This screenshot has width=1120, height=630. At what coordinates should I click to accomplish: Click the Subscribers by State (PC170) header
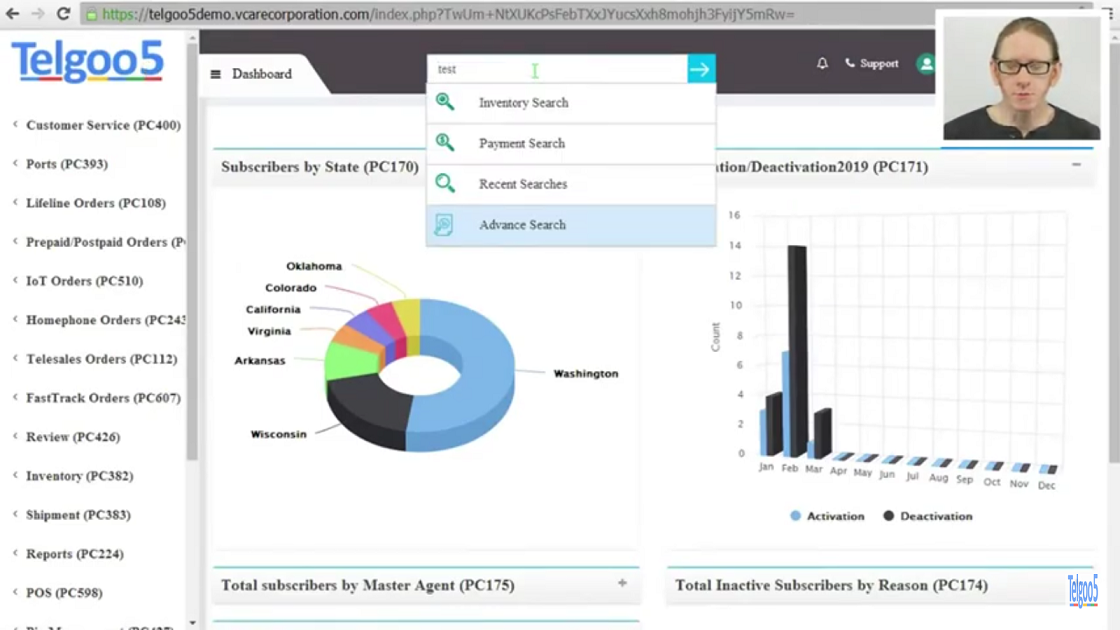pos(319,166)
